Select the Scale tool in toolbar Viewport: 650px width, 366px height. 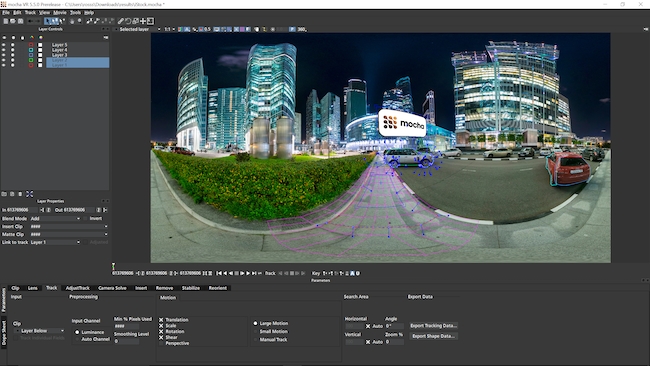click(135, 21)
